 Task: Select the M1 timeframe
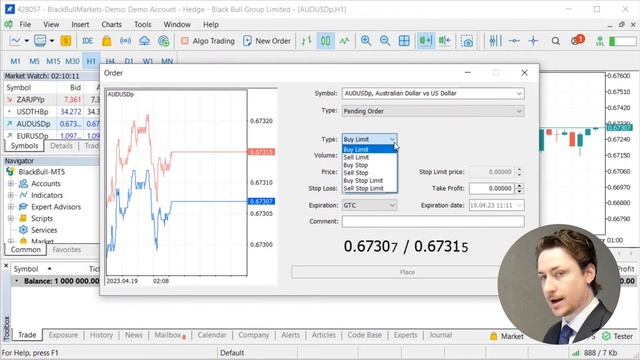click(15, 61)
